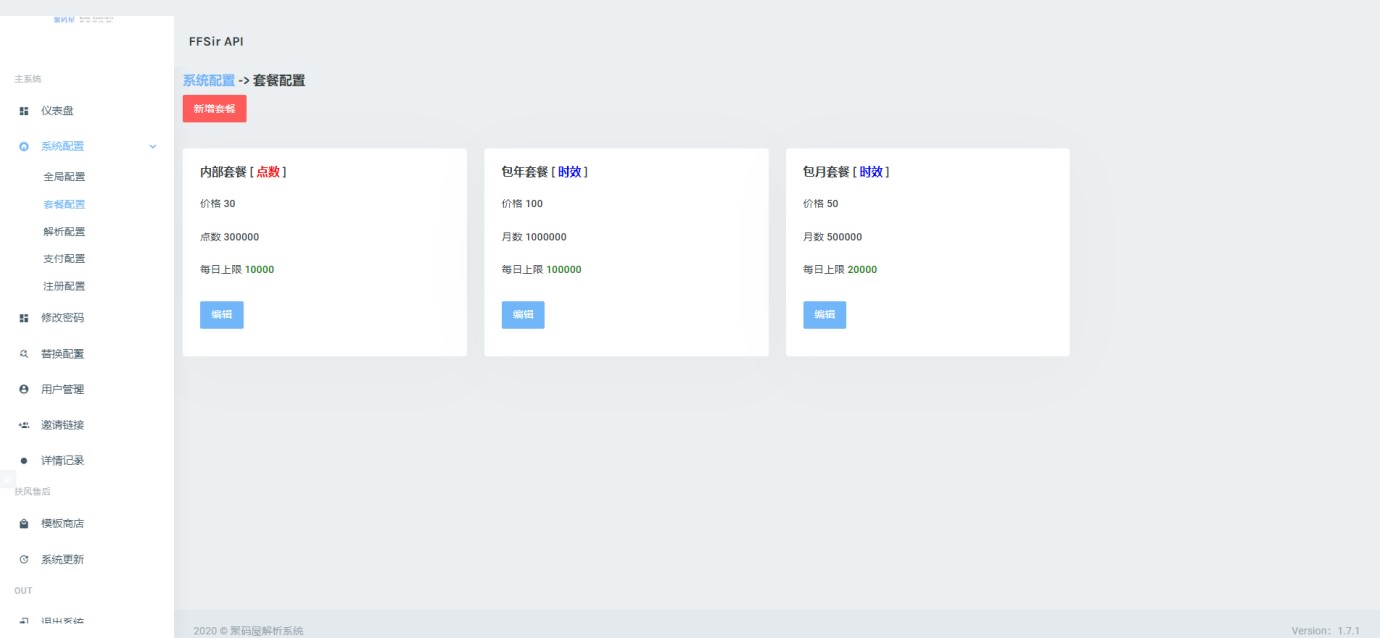Open 全局配置 submenu item
The height and width of the screenshot is (638, 1380).
click(x=64, y=177)
